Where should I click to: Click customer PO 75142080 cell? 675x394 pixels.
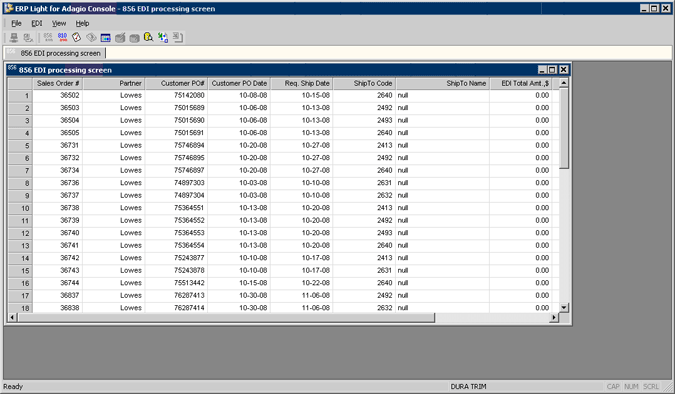176,95
